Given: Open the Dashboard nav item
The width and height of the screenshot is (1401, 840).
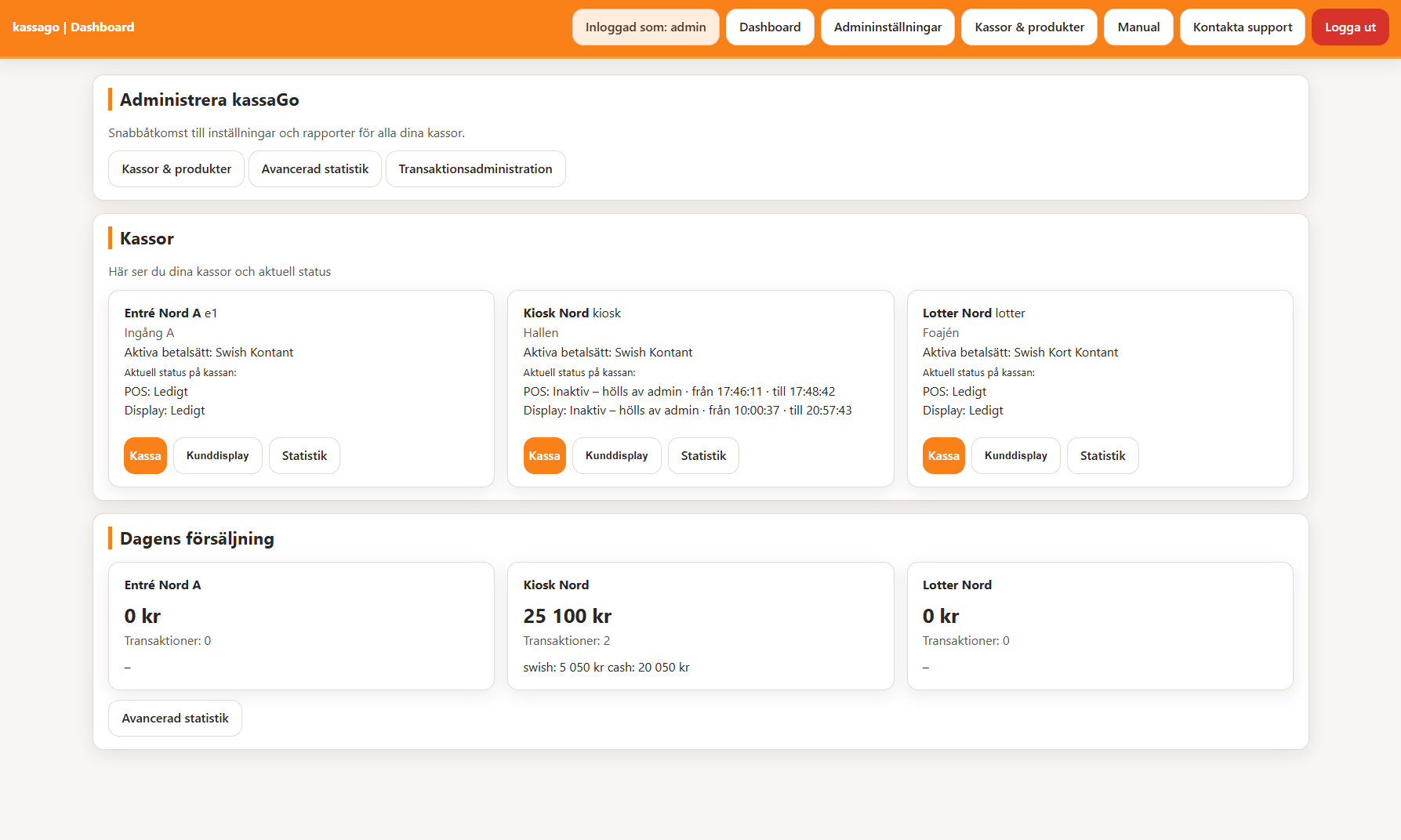Looking at the screenshot, I should [770, 27].
